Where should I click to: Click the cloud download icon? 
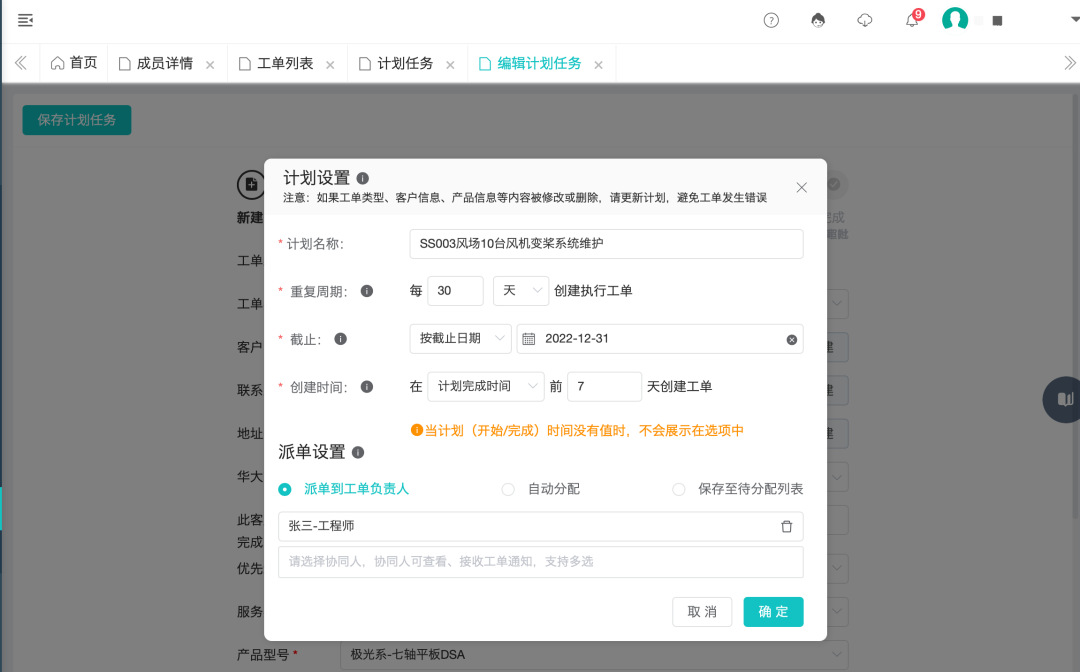point(865,20)
